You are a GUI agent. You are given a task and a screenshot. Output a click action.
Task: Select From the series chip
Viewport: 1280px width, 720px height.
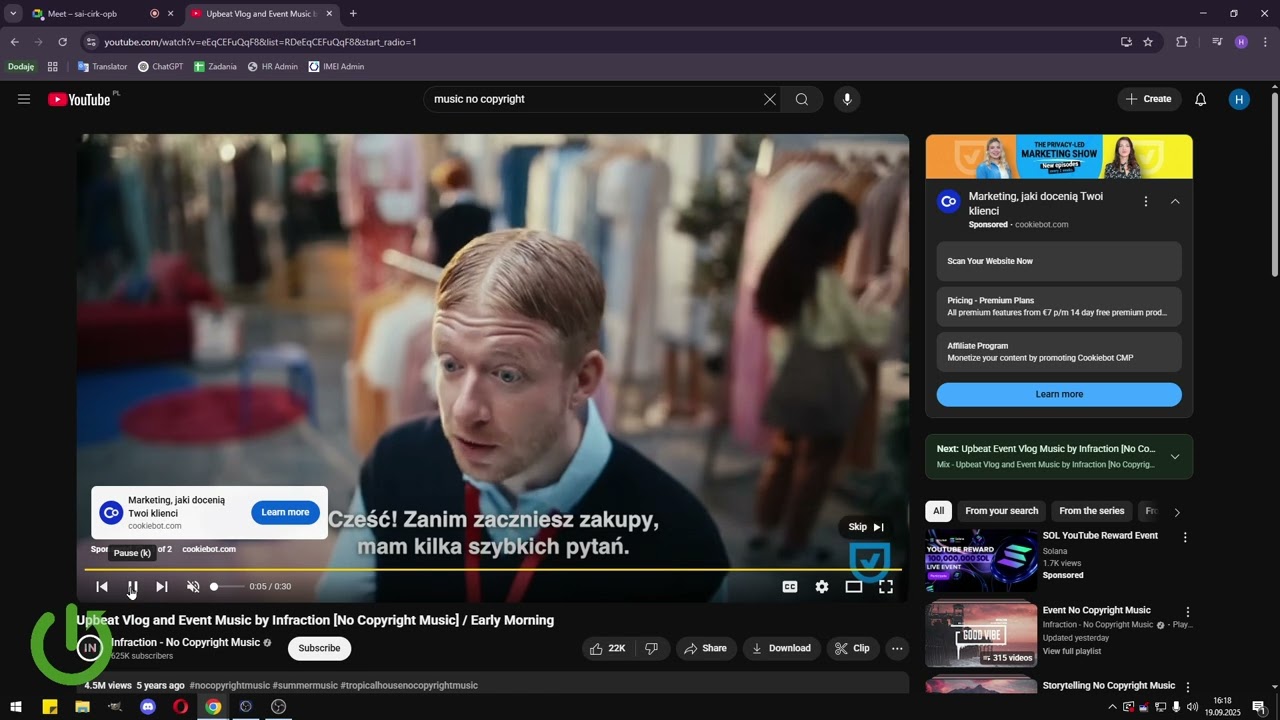[1092, 511]
